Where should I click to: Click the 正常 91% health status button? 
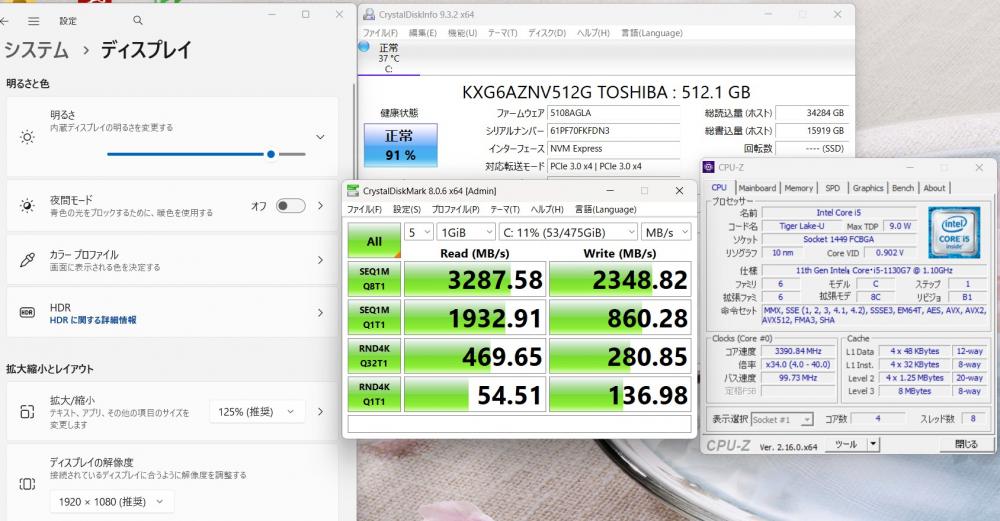click(401, 145)
